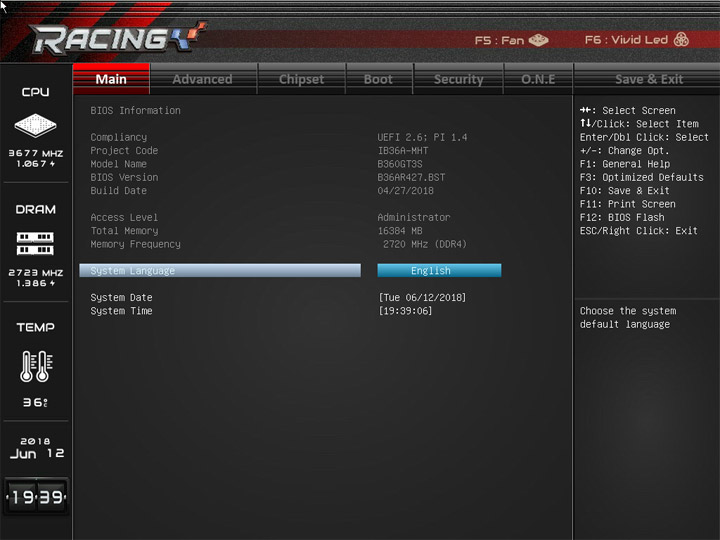Click the F11: Print Screen hint
Screen dimensions: 720x540
627,204
